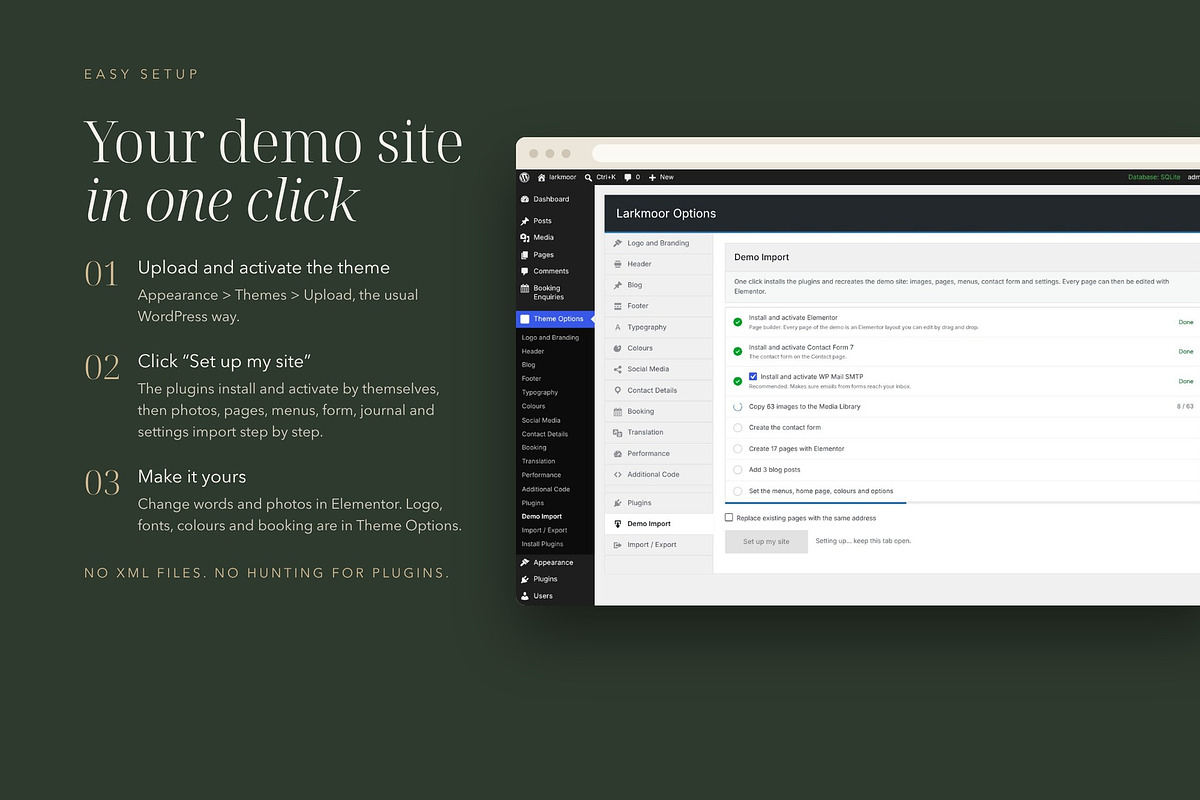Select the Logo and Branding options tab
The width and height of the screenshot is (1200, 800).
(x=659, y=243)
